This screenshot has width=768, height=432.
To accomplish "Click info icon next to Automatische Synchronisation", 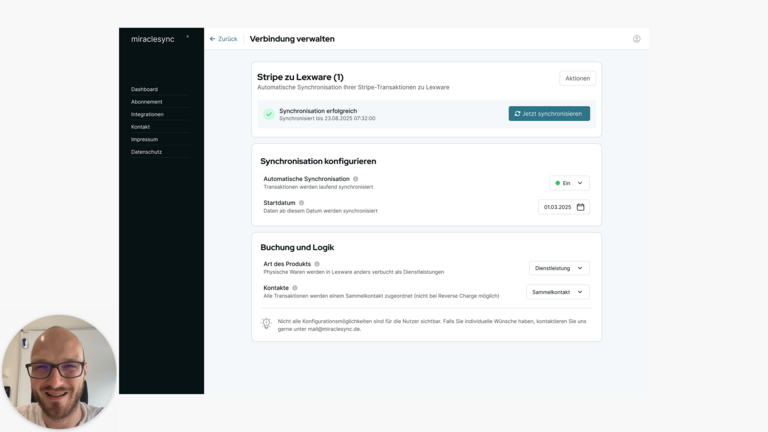I will click(355, 179).
